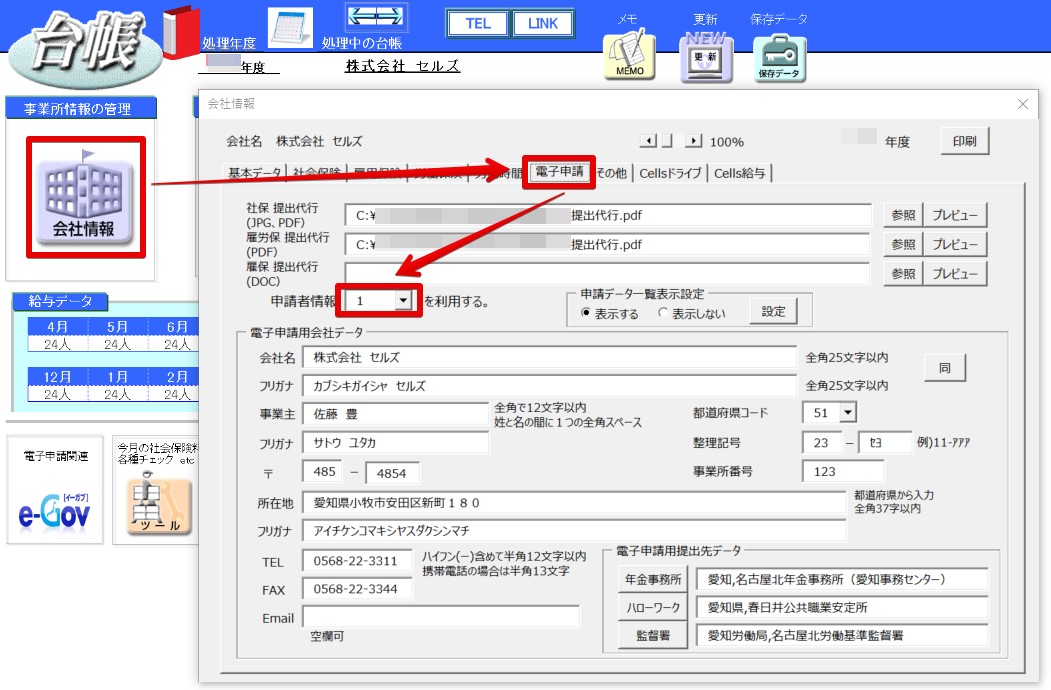This screenshot has height=690, width=1051.
Task: Click the 事業所番号 field
Action: 843,471
